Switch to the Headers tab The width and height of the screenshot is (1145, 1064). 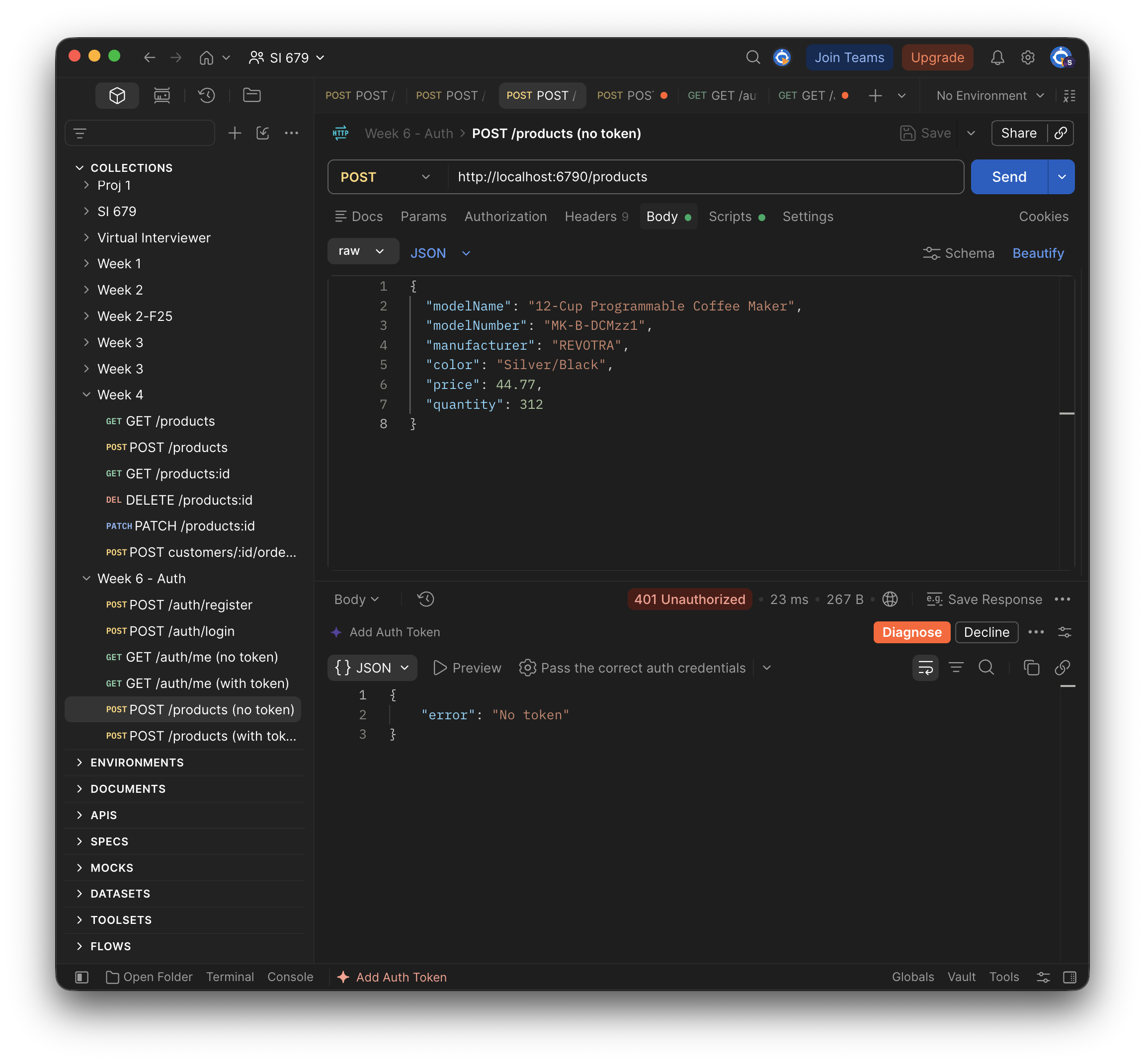[596, 217]
